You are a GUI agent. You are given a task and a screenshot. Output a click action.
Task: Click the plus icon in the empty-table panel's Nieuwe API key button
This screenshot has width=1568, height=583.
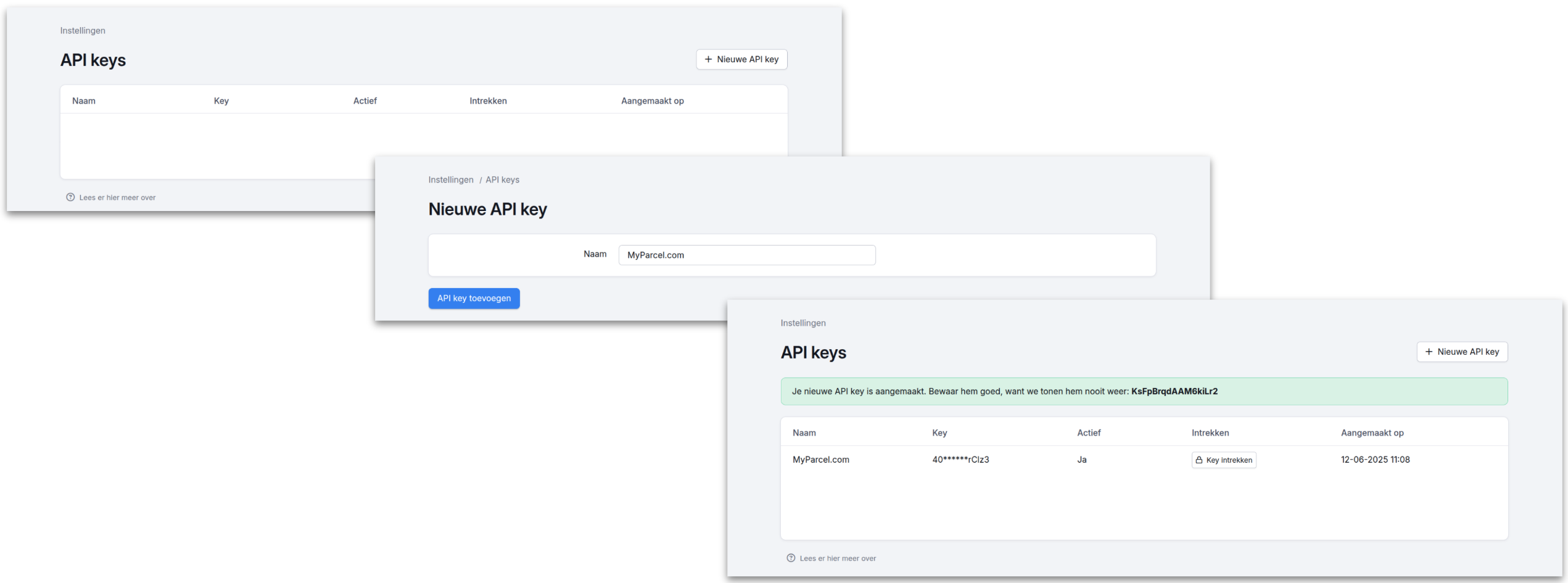[708, 59]
